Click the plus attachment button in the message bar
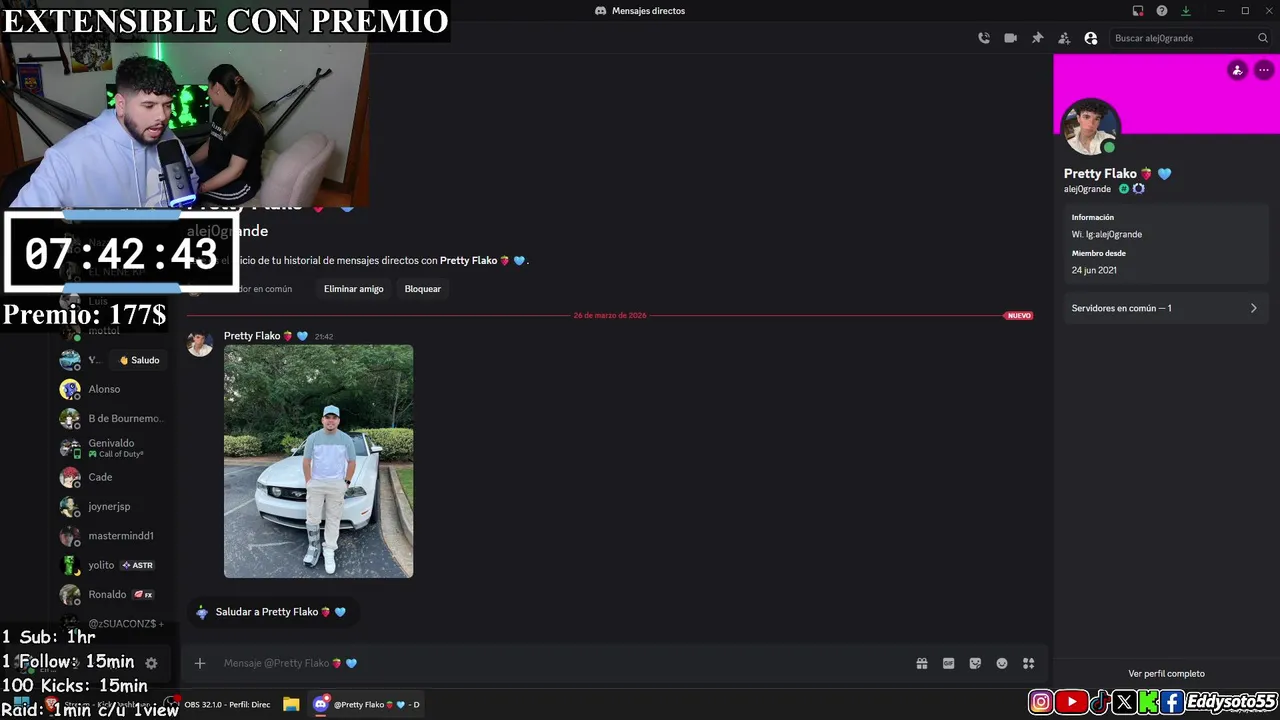The image size is (1280, 720). (200, 663)
